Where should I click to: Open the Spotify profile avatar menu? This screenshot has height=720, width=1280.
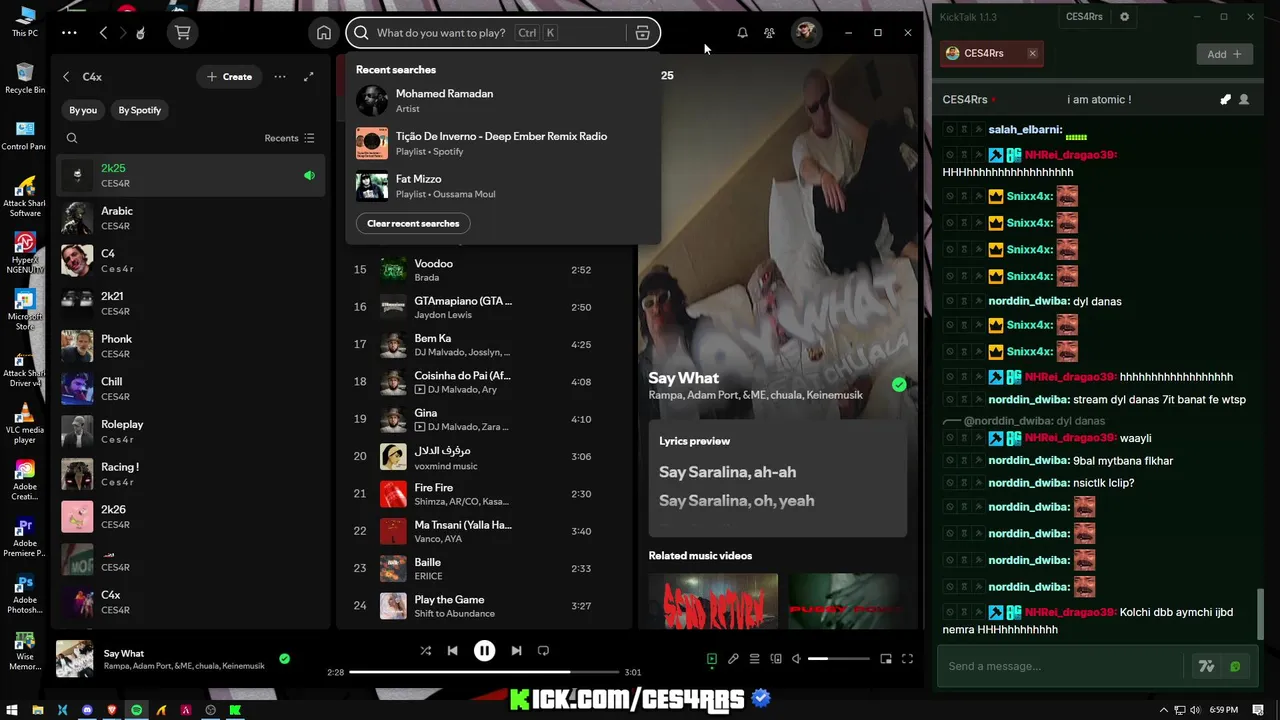806,33
